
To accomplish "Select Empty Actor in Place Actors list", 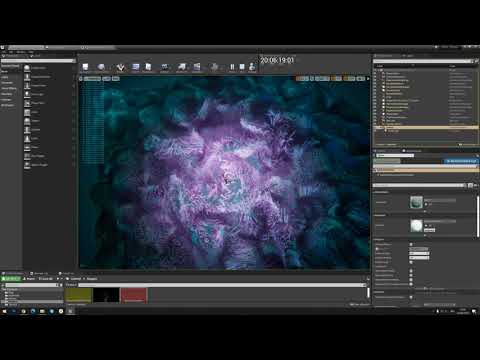I will (x=48, y=68).
